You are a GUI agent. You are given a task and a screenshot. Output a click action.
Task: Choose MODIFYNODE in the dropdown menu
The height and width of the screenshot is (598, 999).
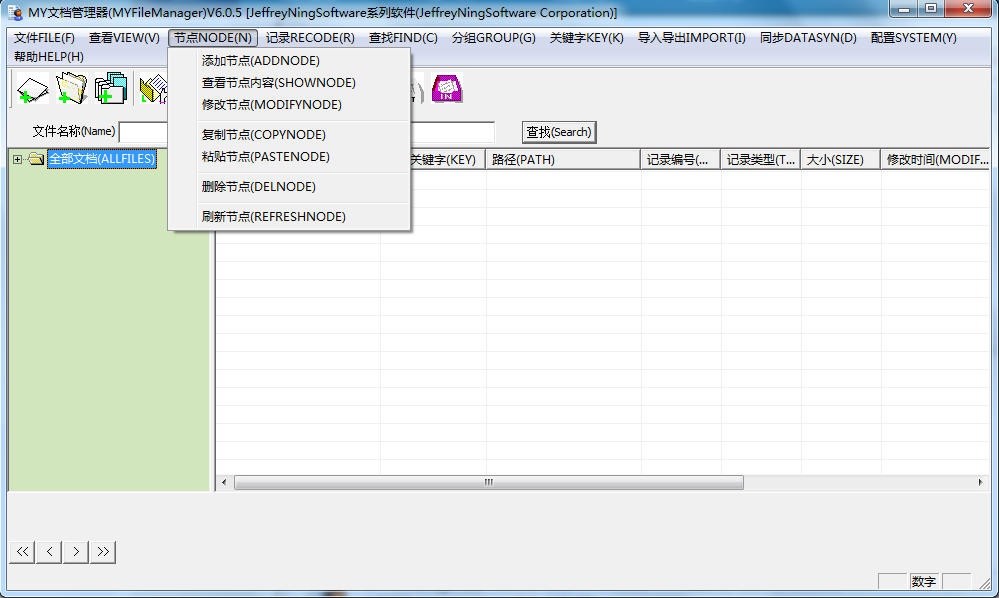click(271, 105)
